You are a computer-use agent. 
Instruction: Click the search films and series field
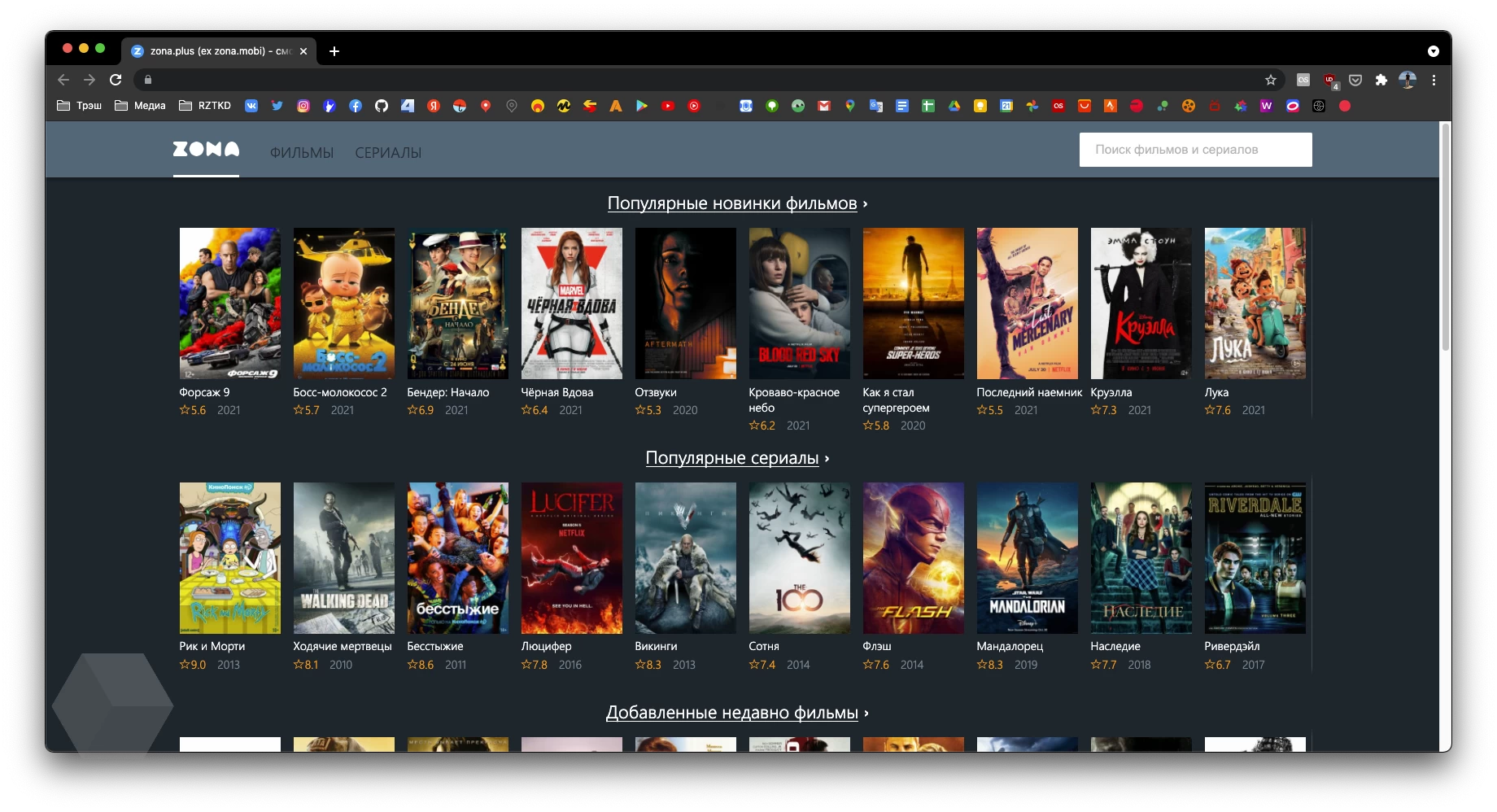[x=1195, y=150]
